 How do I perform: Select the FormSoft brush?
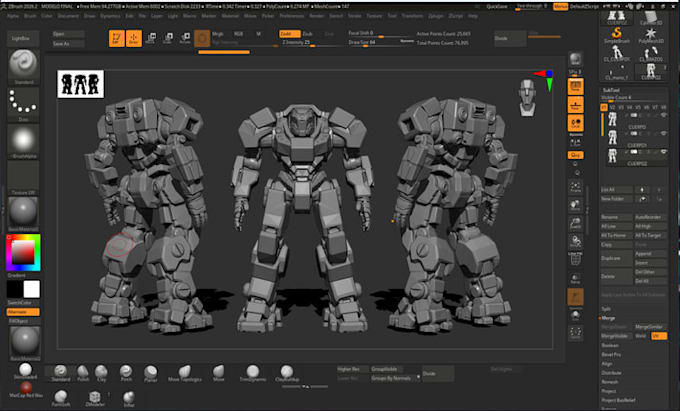tap(61, 397)
